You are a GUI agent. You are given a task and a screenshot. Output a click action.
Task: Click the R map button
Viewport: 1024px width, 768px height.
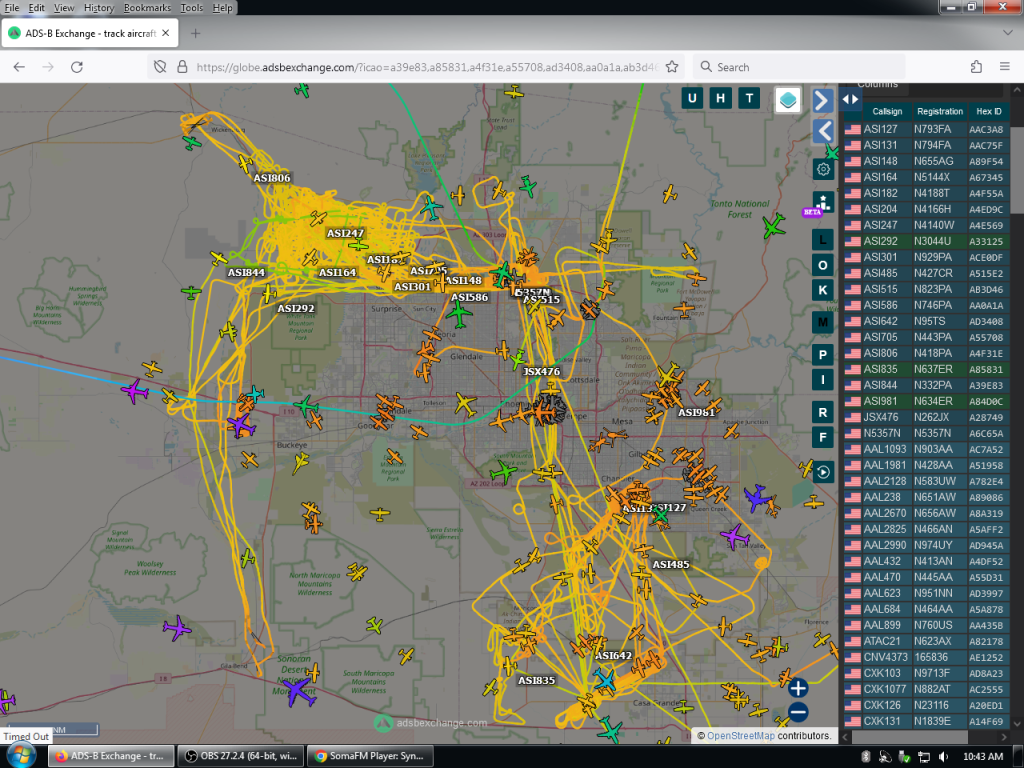[823, 412]
